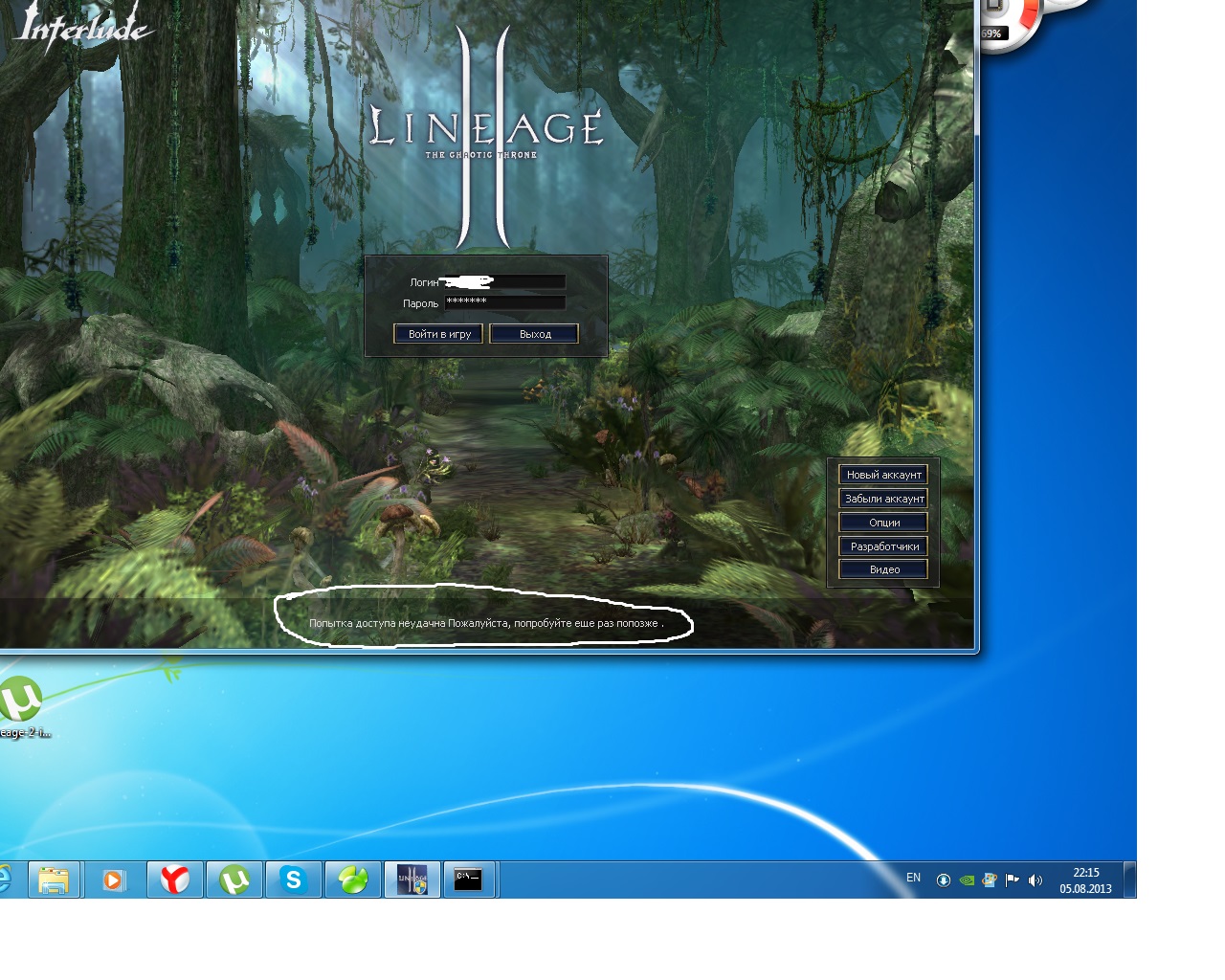
Task: Click the tray download-arrow icon
Action: click(x=944, y=880)
